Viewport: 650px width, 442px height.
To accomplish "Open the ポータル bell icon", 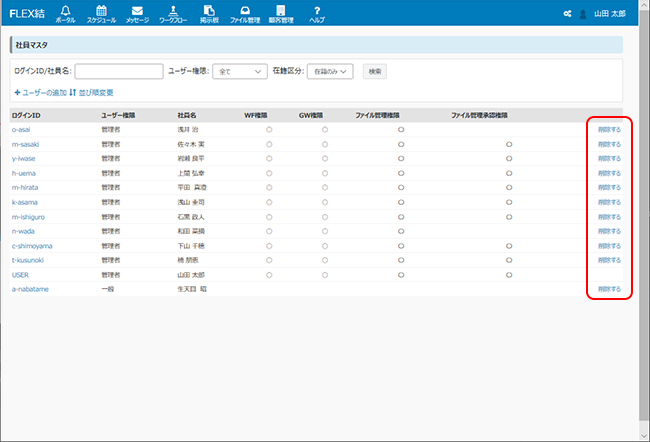I will tap(65, 14).
